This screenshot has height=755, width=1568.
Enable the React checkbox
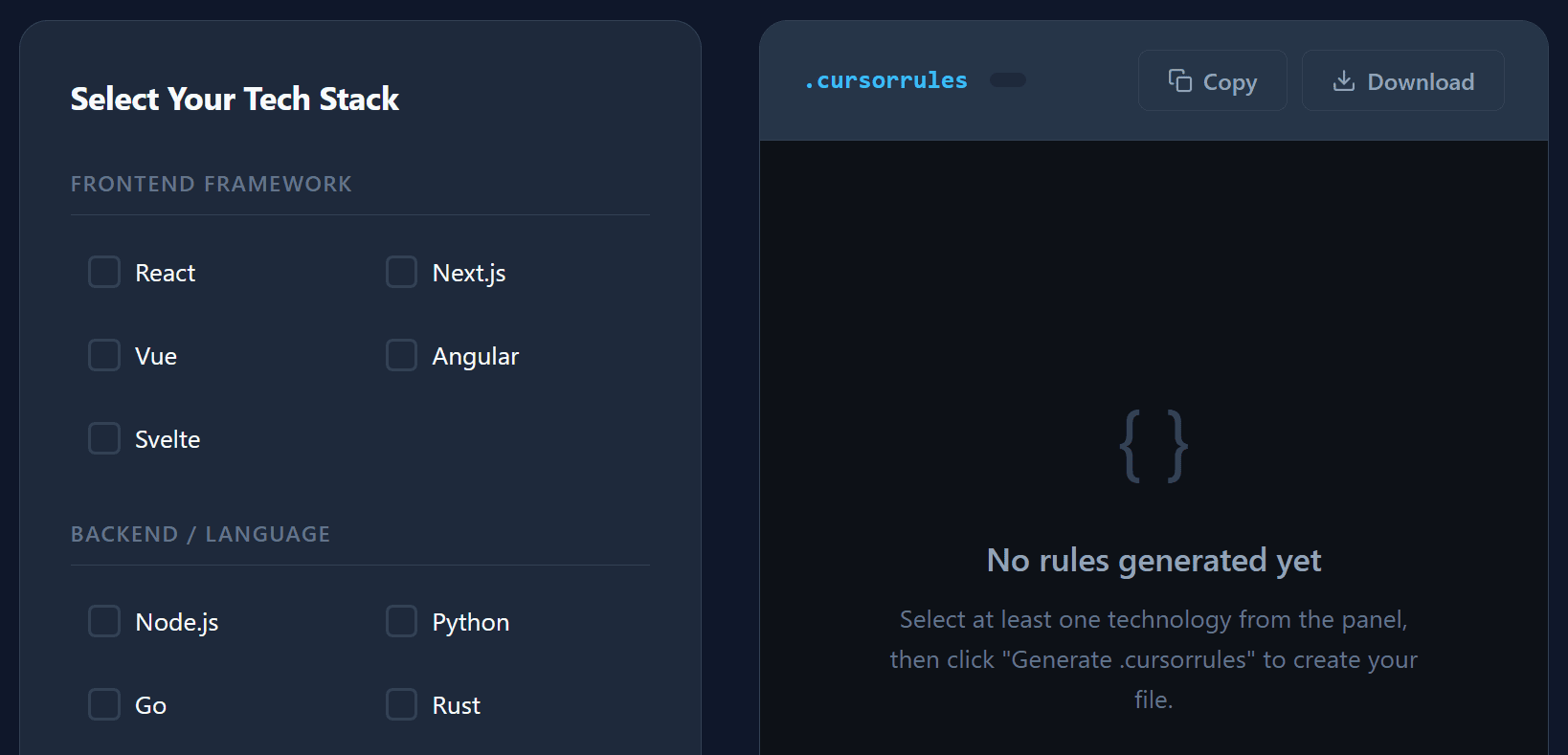tap(104, 272)
